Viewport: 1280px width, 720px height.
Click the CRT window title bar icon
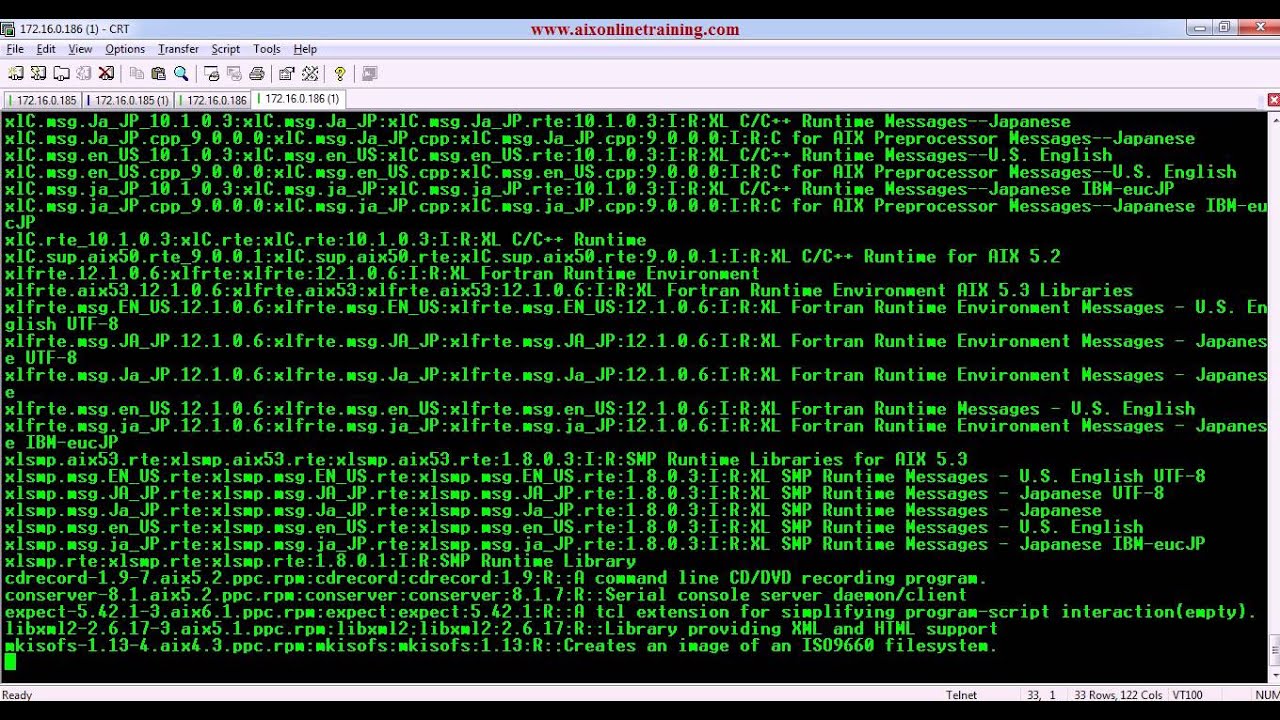pos(9,29)
